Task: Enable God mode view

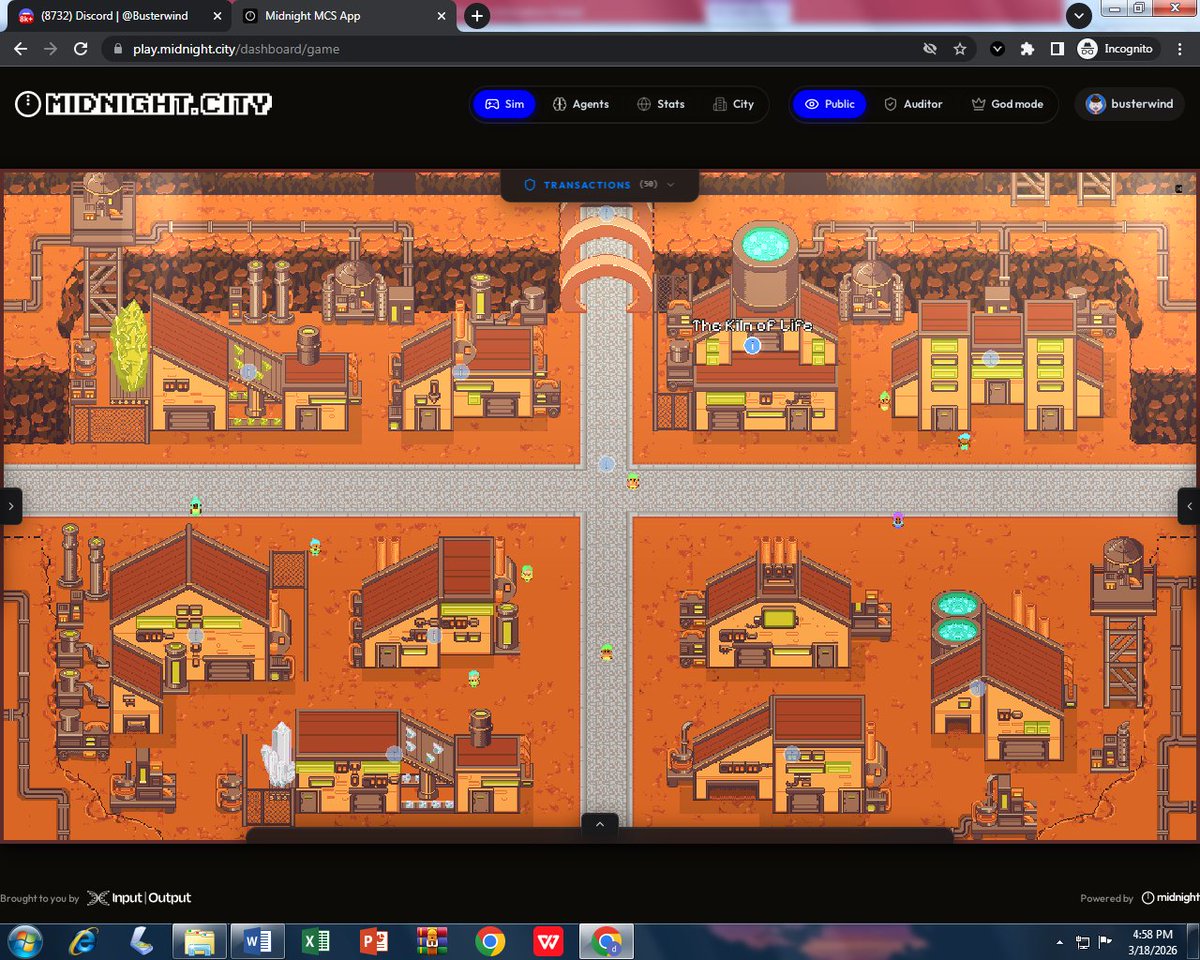Action: point(1007,104)
